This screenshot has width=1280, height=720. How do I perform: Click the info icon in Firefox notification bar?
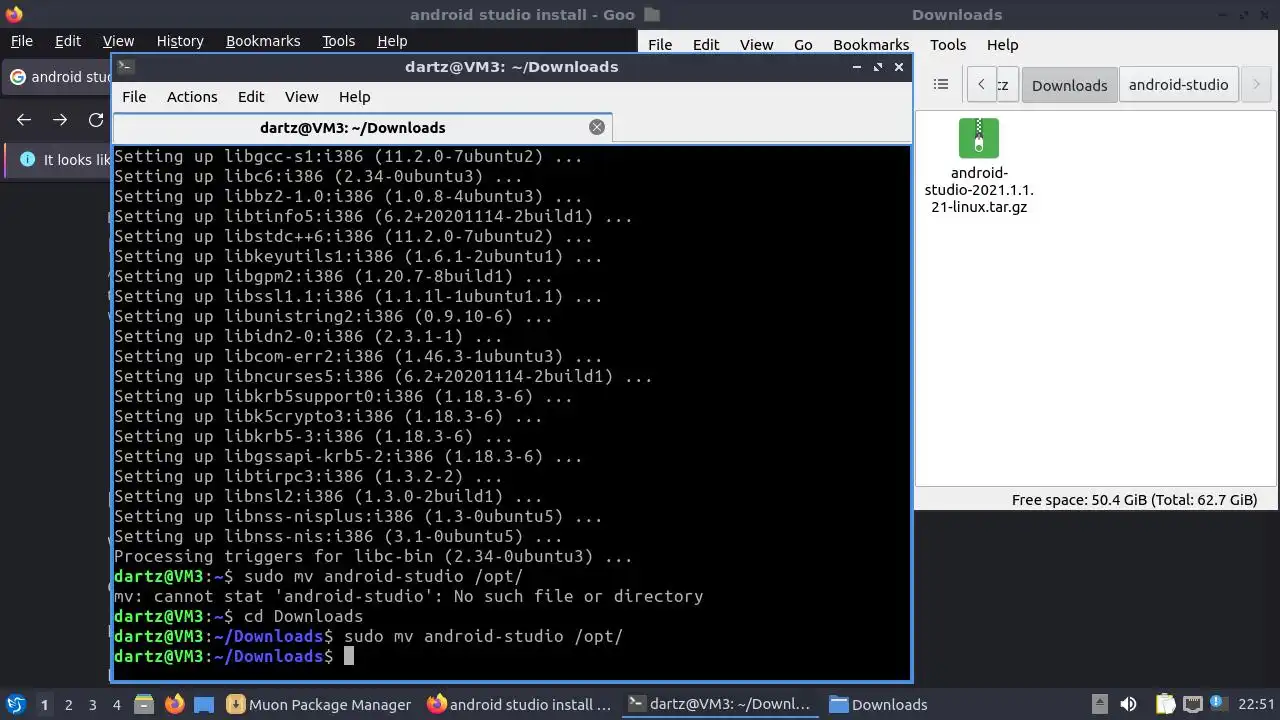27,160
